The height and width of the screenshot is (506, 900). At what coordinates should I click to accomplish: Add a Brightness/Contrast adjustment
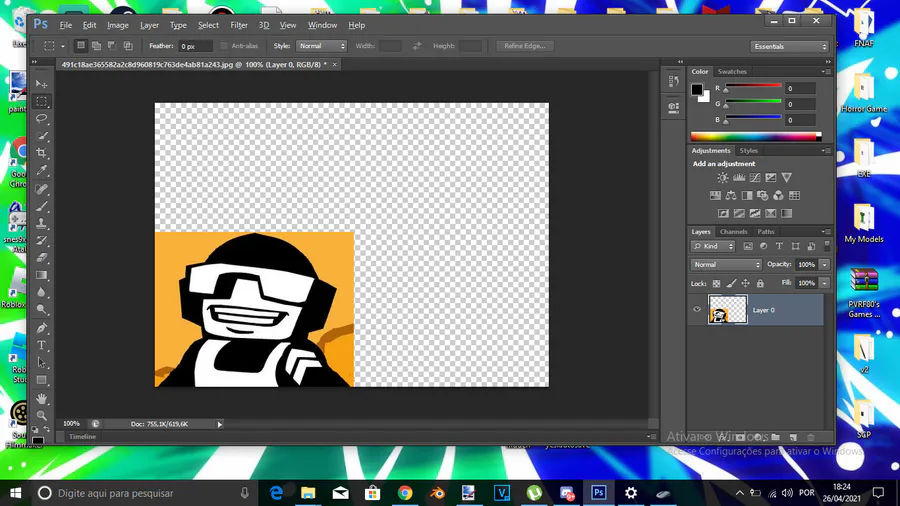click(723, 178)
